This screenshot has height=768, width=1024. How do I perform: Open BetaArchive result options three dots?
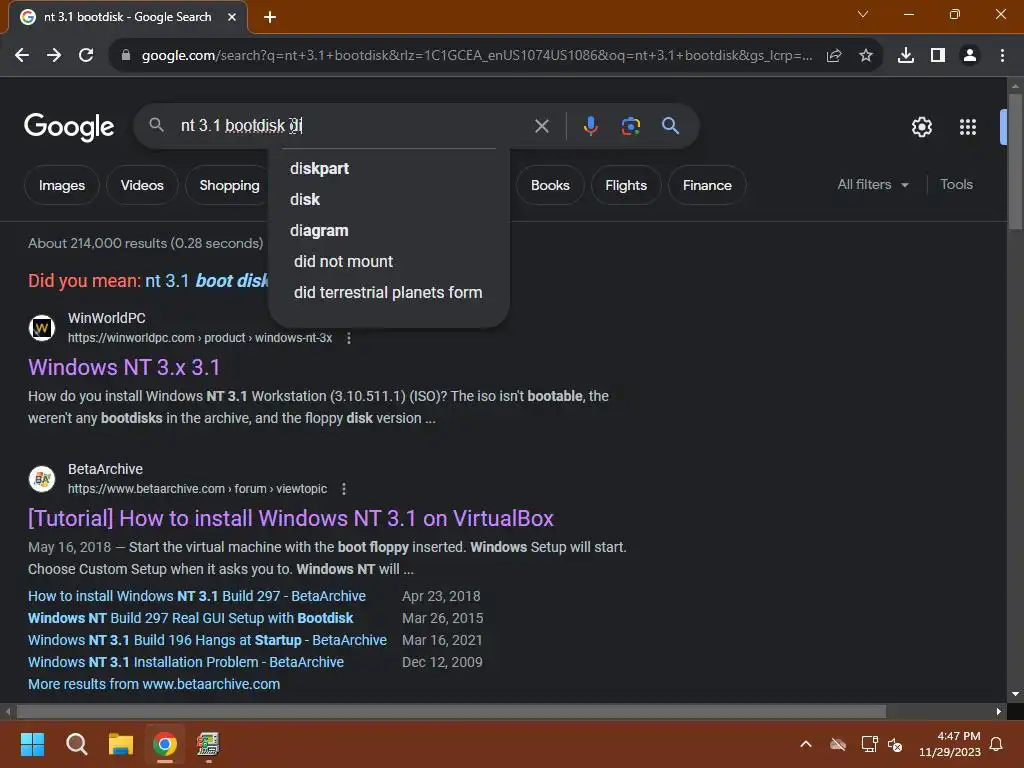point(344,489)
